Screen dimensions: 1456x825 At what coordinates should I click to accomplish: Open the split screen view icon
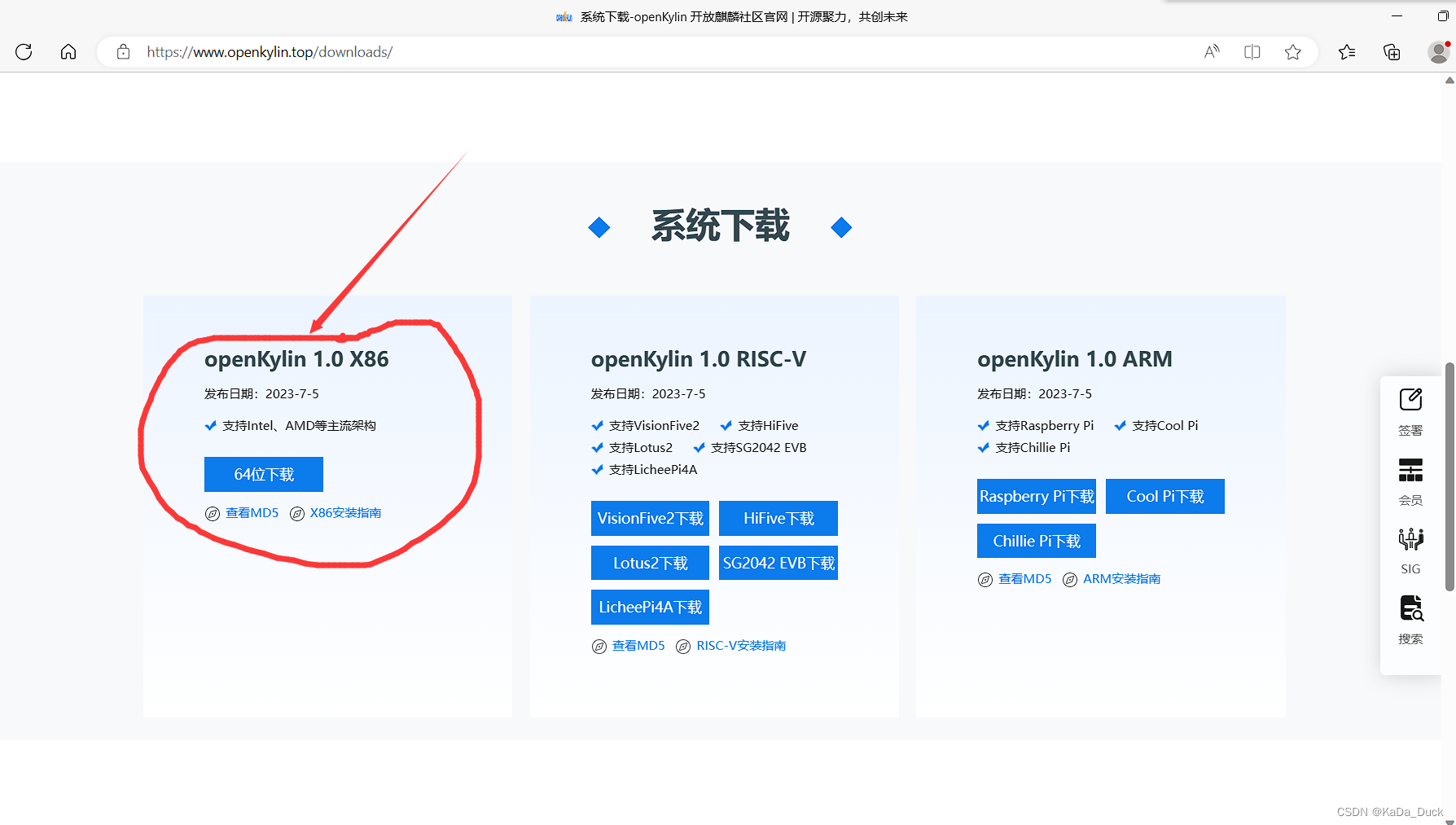[x=1252, y=52]
